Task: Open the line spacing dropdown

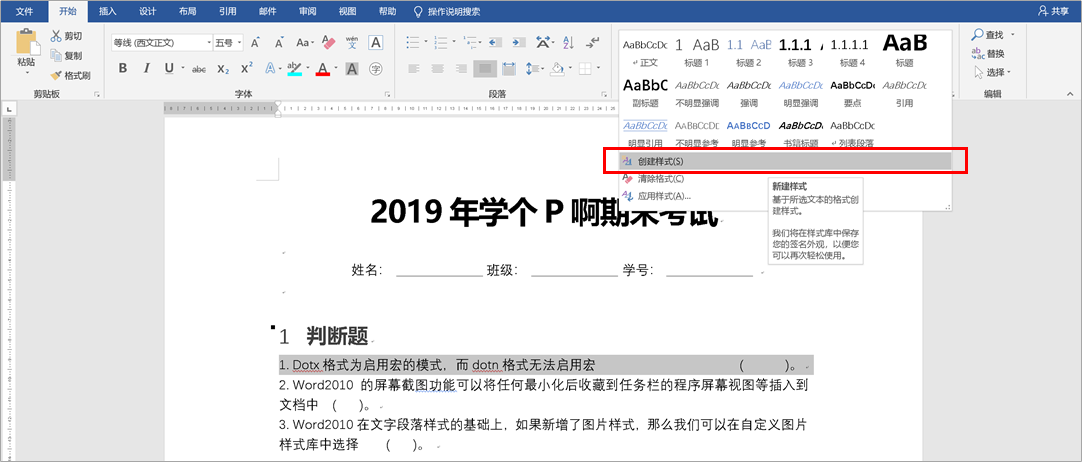Action: 542,68
